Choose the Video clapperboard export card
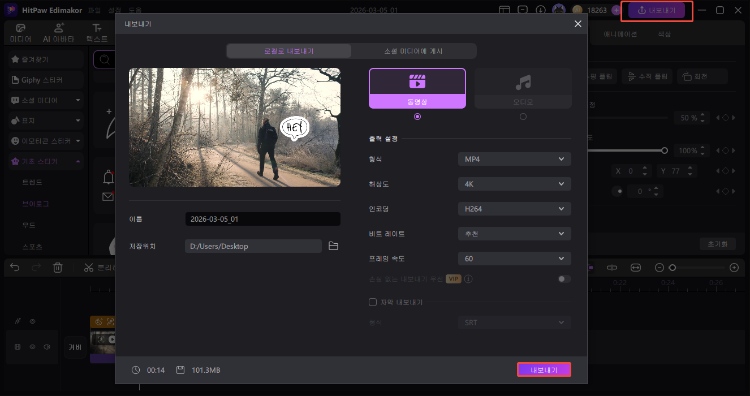The width and height of the screenshot is (750, 396). click(x=417, y=88)
